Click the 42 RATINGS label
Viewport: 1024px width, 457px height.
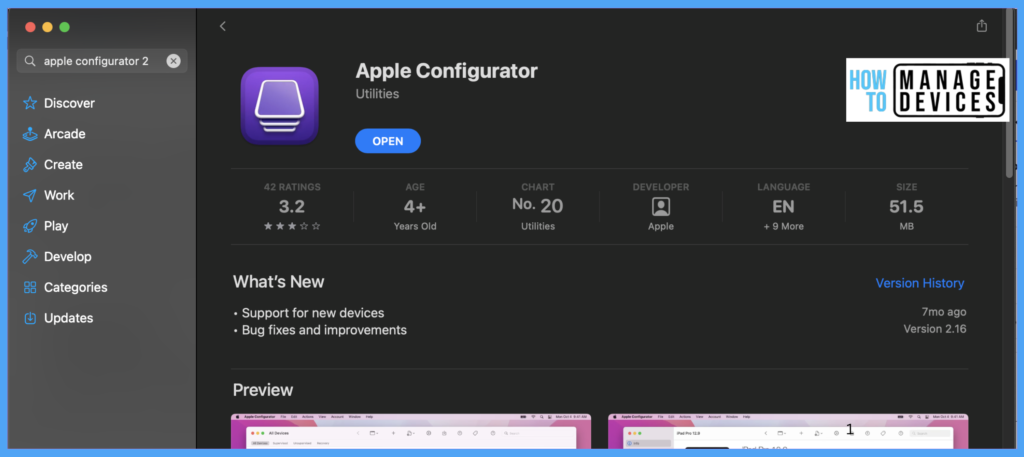292,187
